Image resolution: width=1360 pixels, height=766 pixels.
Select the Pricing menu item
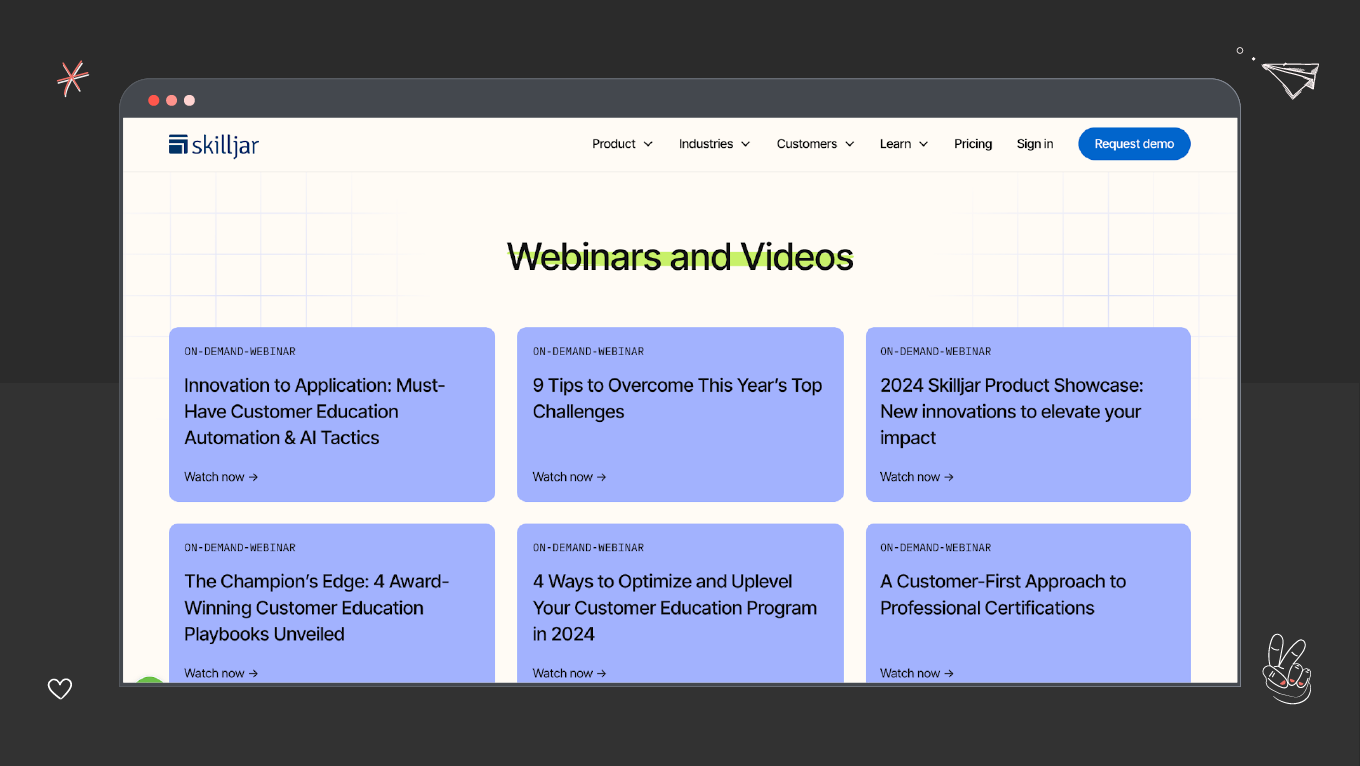[x=972, y=143]
